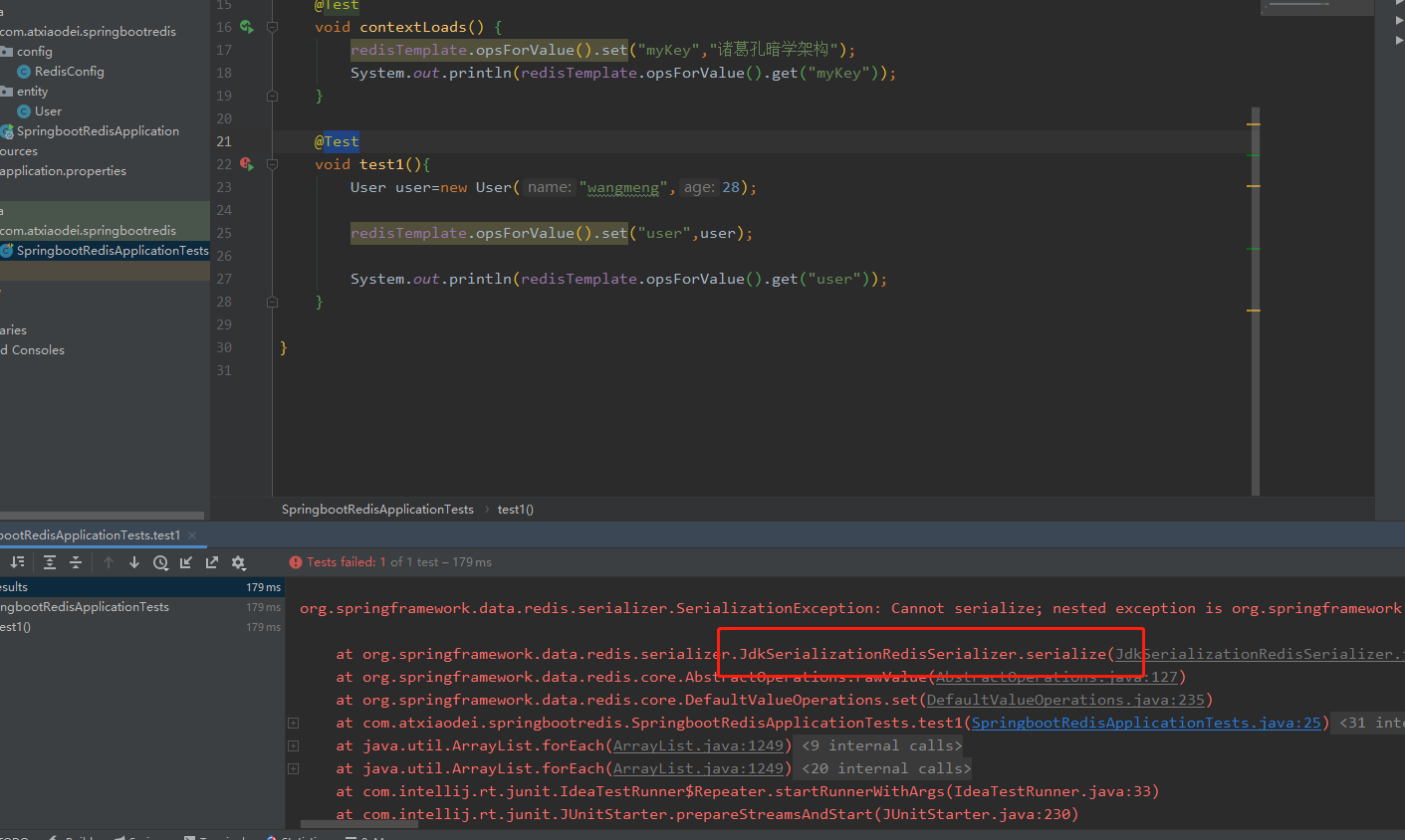This screenshot has height=840, width=1405.
Task: Collapse the contextLoads() method fold marker
Action: (272, 27)
